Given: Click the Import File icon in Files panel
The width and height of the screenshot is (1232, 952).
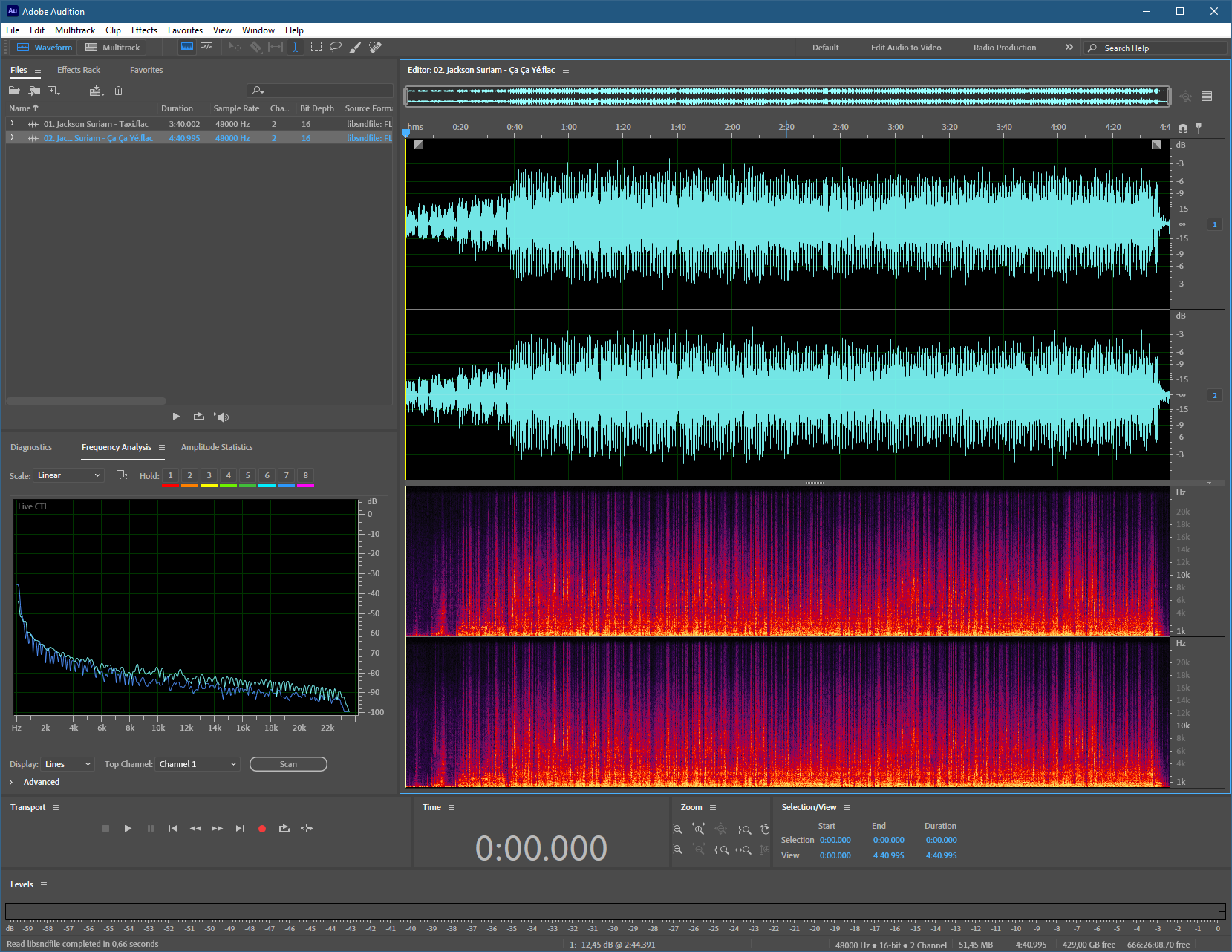Looking at the screenshot, I should coord(34,91).
